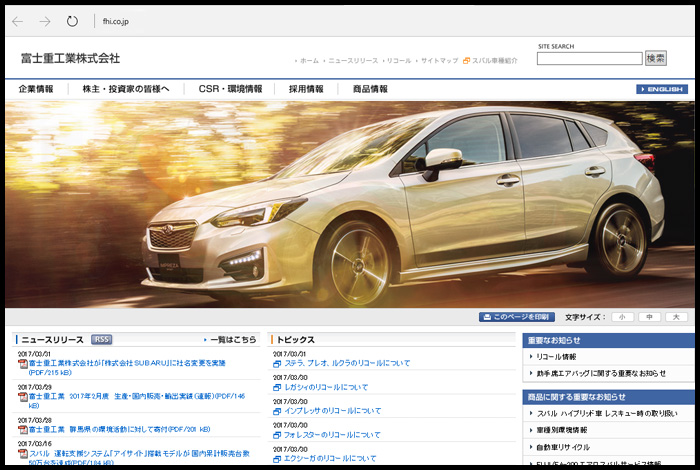The height and width of the screenshot is (470, 700).
Task: Open the 2017年2月度 生産・国内販売 release
Action: pyautogui.click(x=137, y=401)
